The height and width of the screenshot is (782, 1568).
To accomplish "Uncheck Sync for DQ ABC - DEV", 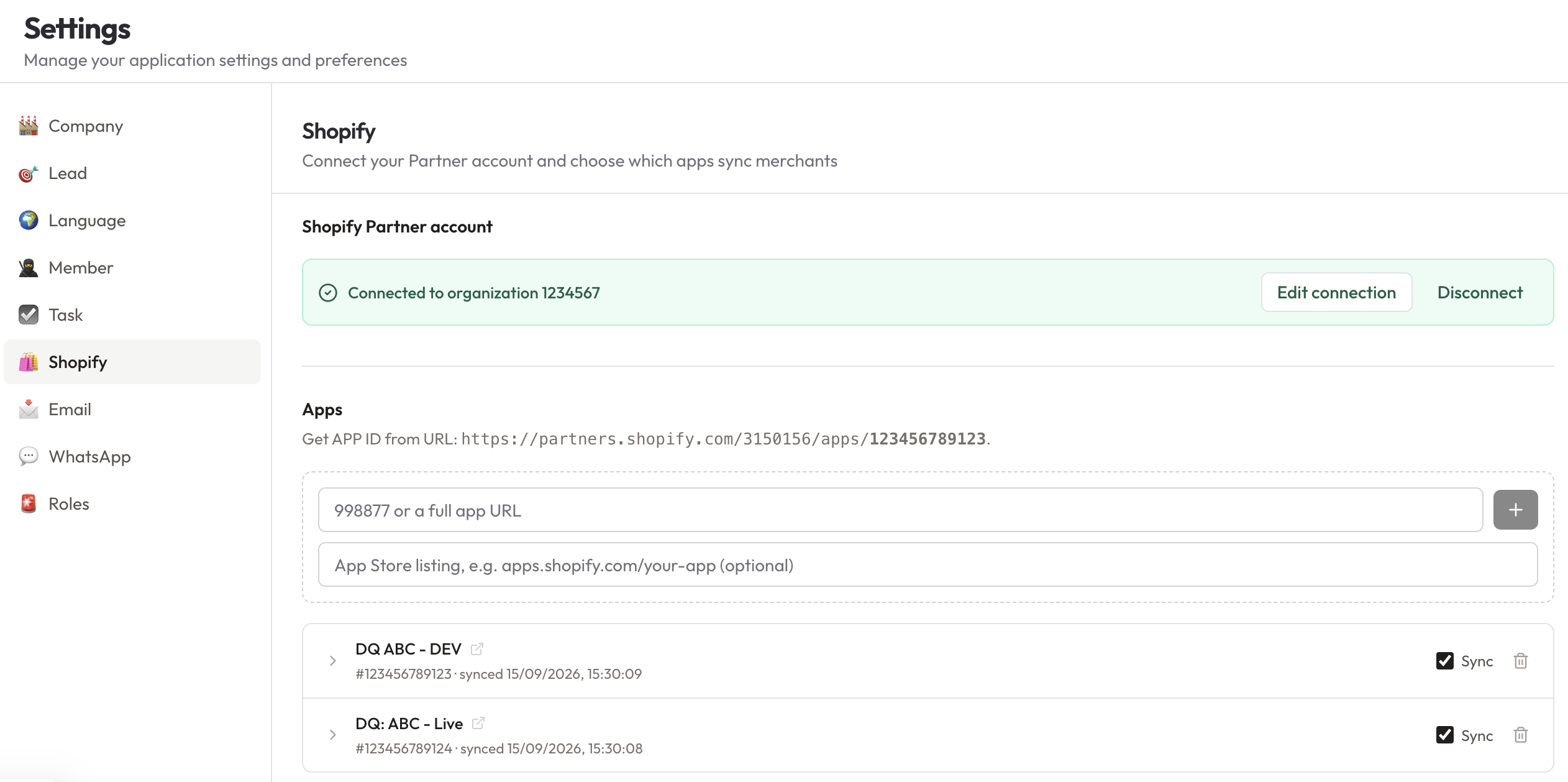I will pyautogui.click(x=1445, y=661).
